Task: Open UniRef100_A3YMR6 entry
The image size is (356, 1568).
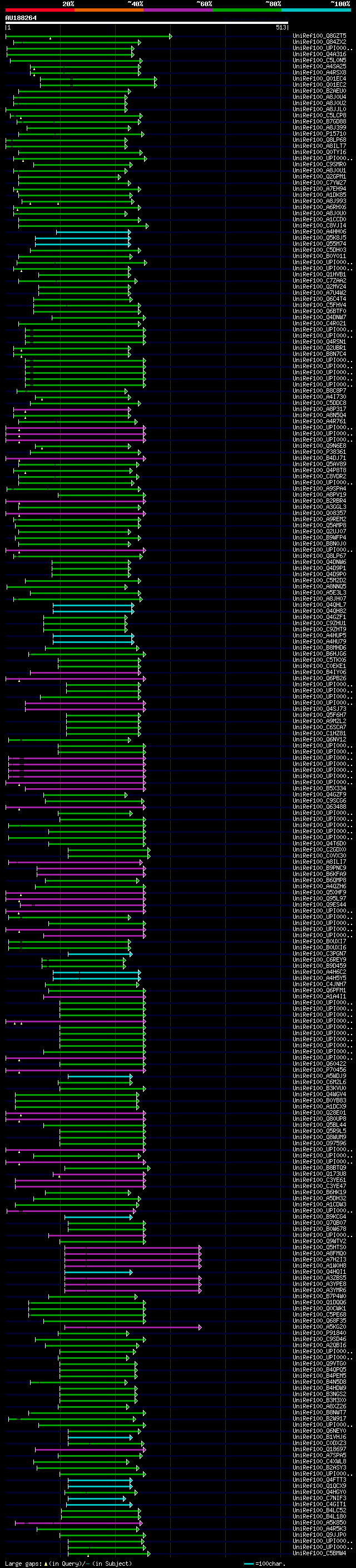Action: (319, 1290)
